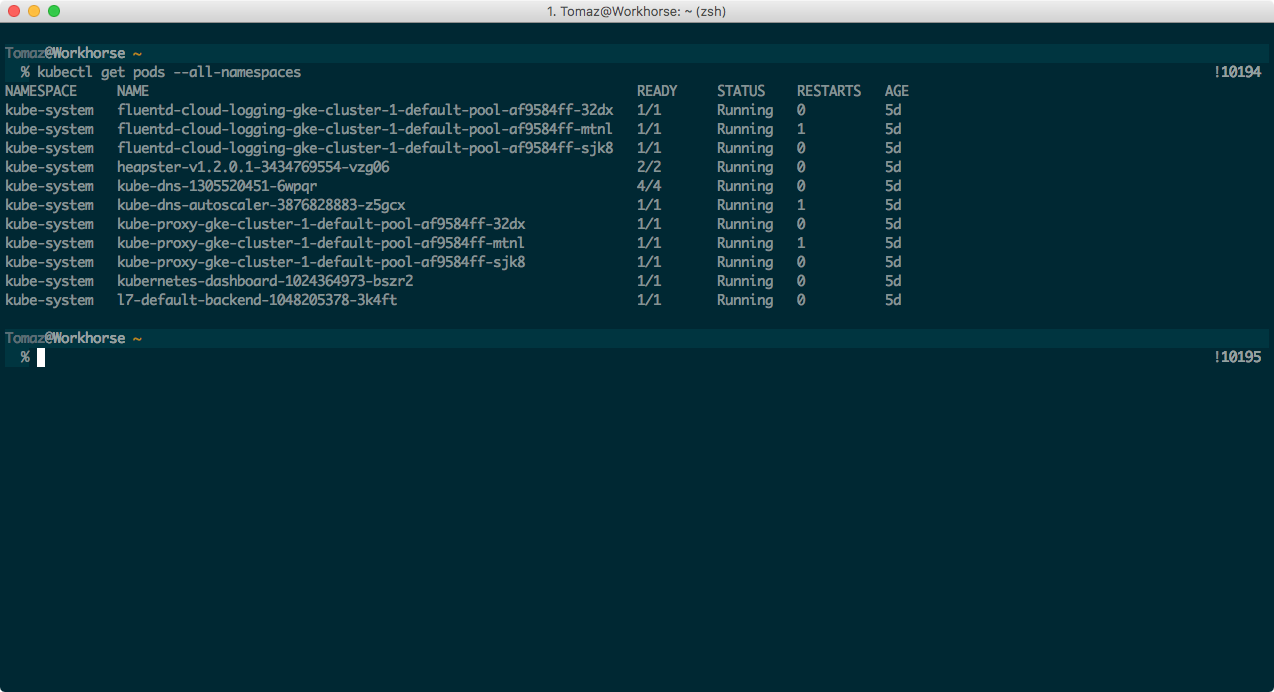Click pod name fluentd-cloud-logging ending in 32dx
The width and height of the screenshot is (1274, 692).
365,110
